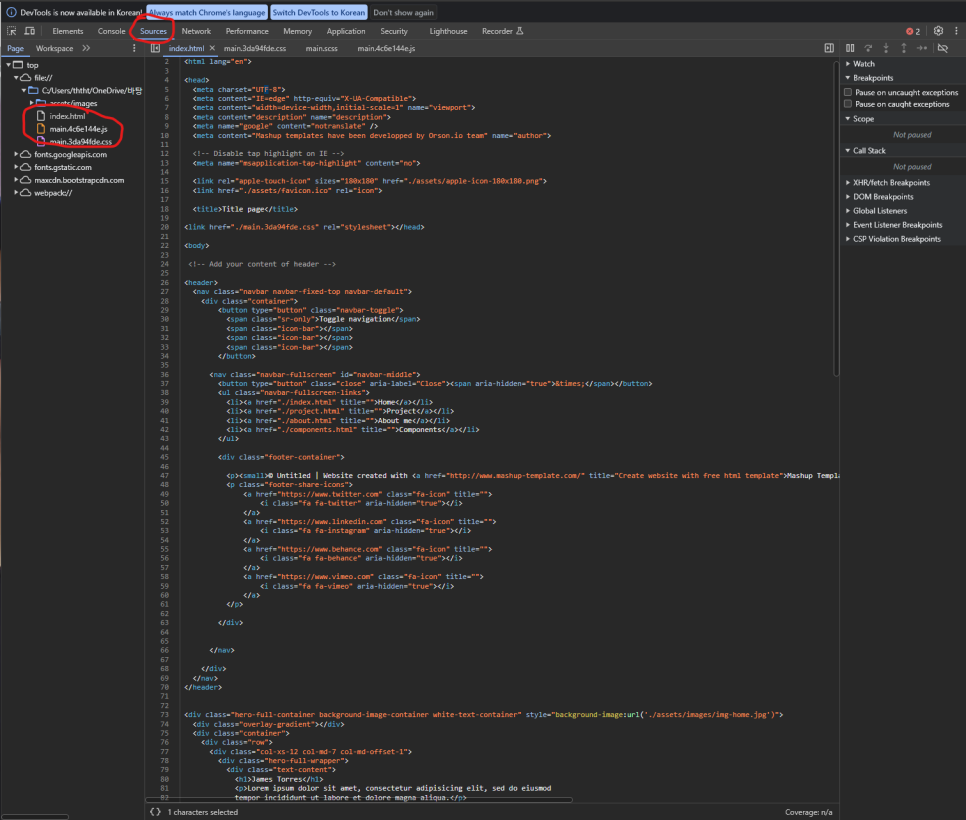This screenshot has width=966, height=820.
Task: Enable Pause on uncaught exceptions
Action: coord(848,92)
